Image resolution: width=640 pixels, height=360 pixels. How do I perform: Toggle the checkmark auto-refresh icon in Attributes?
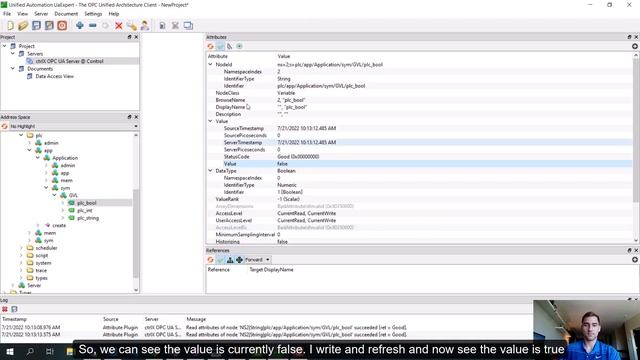[220, 46]
